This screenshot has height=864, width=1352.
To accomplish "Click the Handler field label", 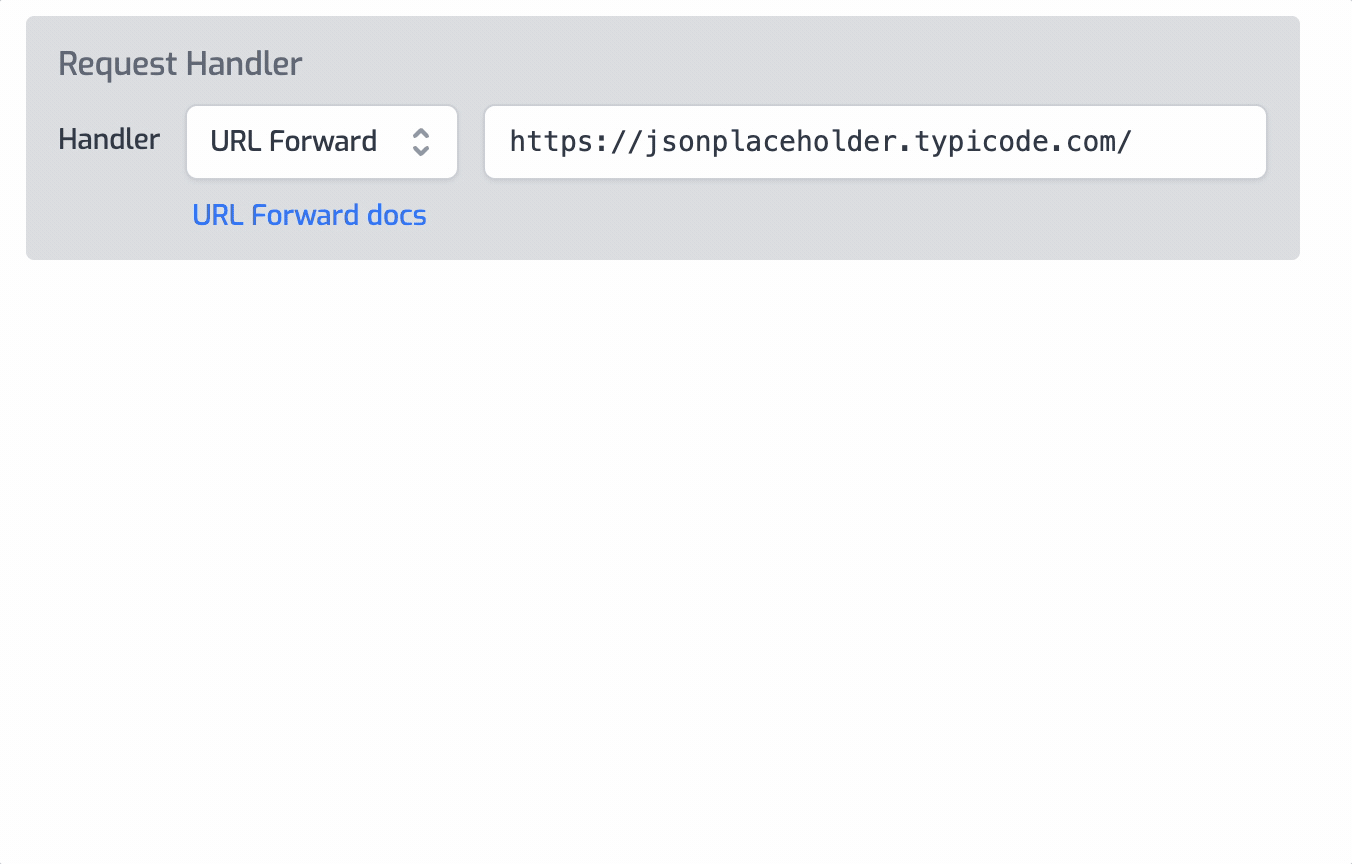I will (x=109, y=139).
